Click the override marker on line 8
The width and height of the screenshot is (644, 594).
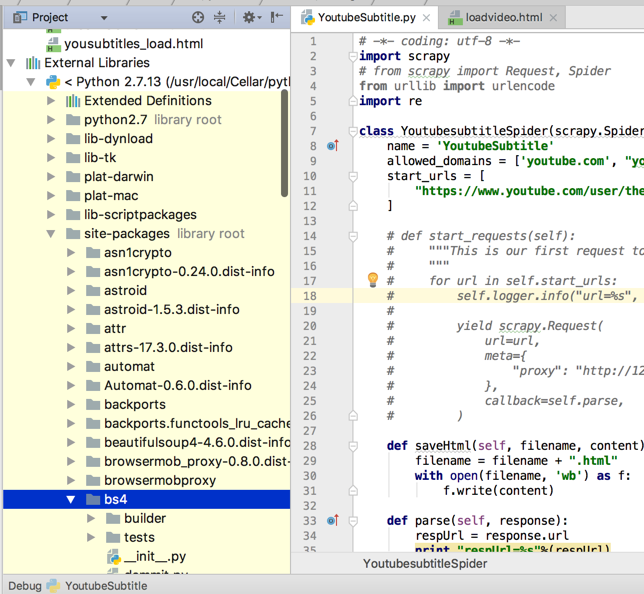click(333, 146)
